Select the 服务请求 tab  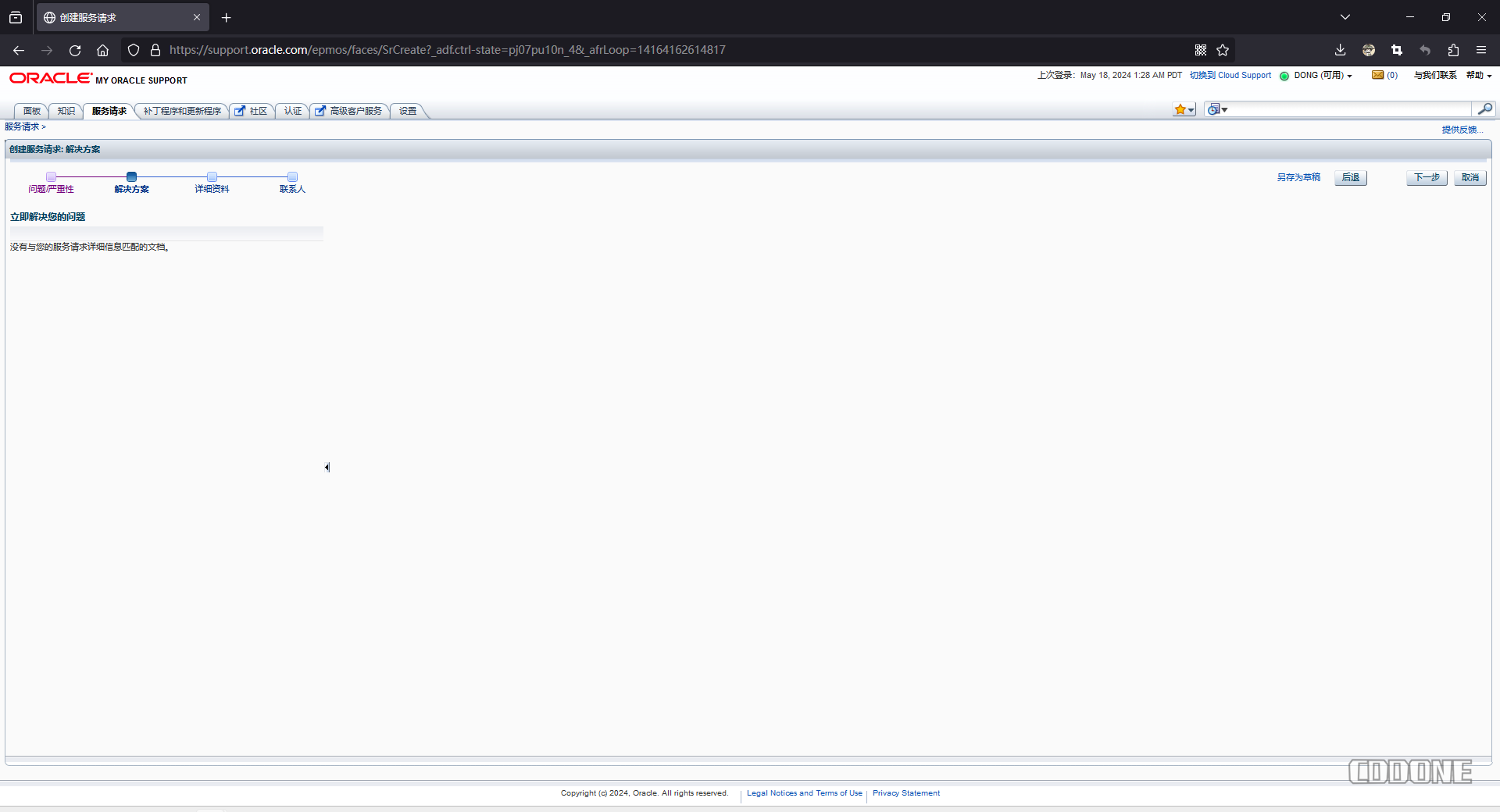pyautogui.click(x=109, y=111)
